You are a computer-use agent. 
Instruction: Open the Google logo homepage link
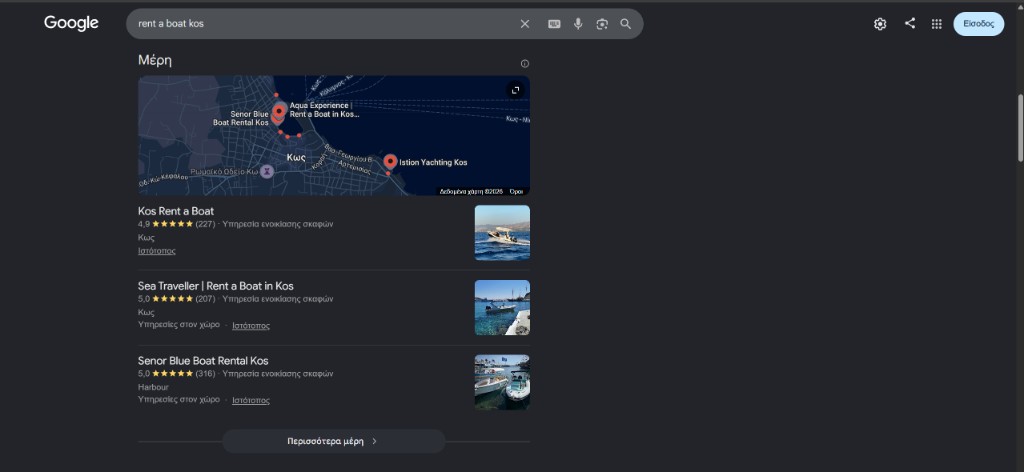click(x=71, y=23)
